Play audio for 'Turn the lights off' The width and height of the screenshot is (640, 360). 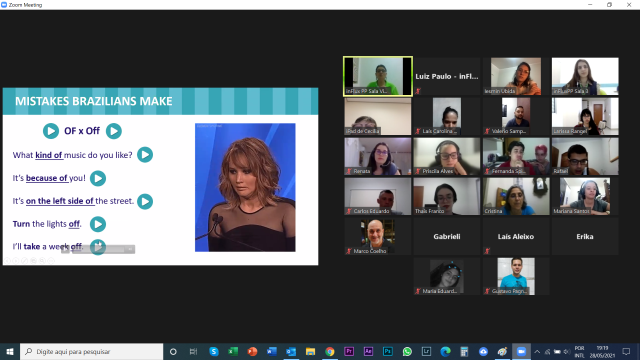coord(98,224)
